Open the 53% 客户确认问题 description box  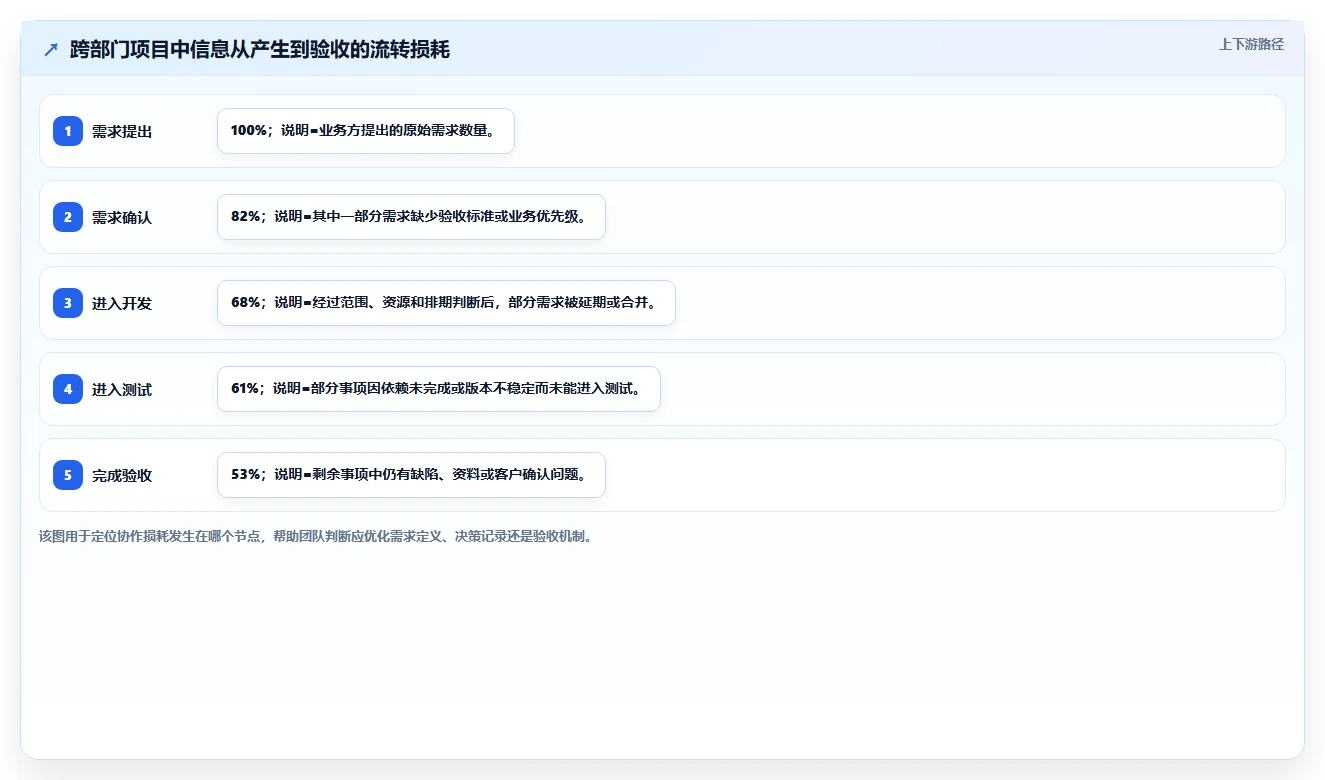coord(411,475)
